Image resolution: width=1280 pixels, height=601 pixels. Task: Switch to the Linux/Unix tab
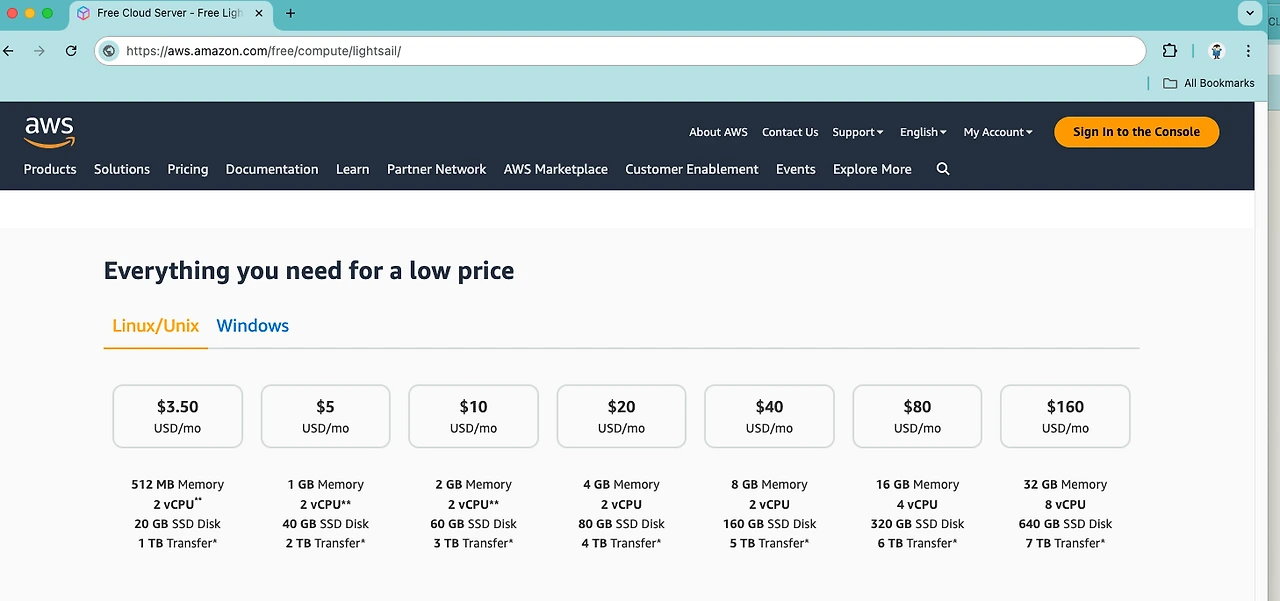pos(155,326)
